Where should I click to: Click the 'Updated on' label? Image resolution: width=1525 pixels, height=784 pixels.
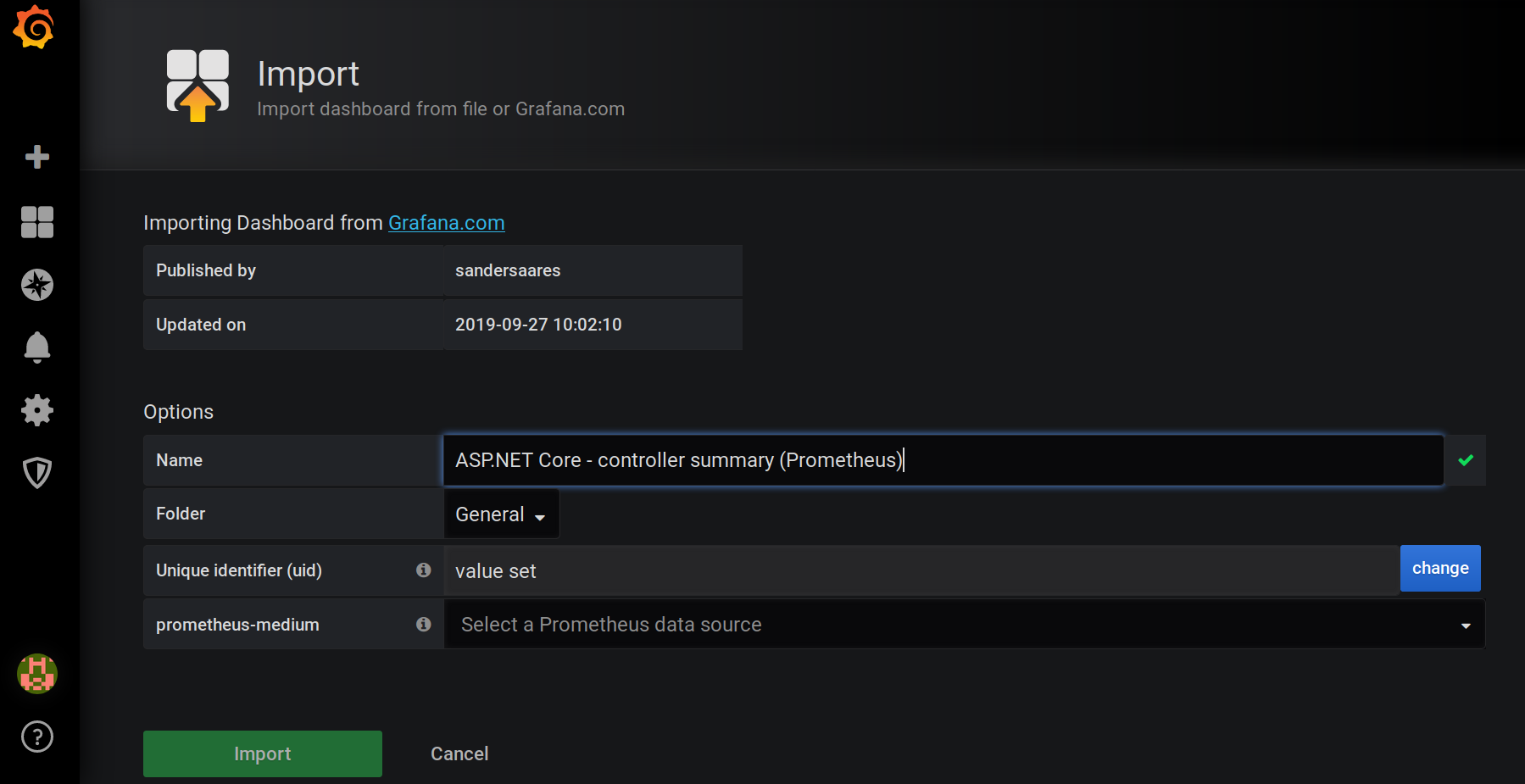(x=201, y=325)
